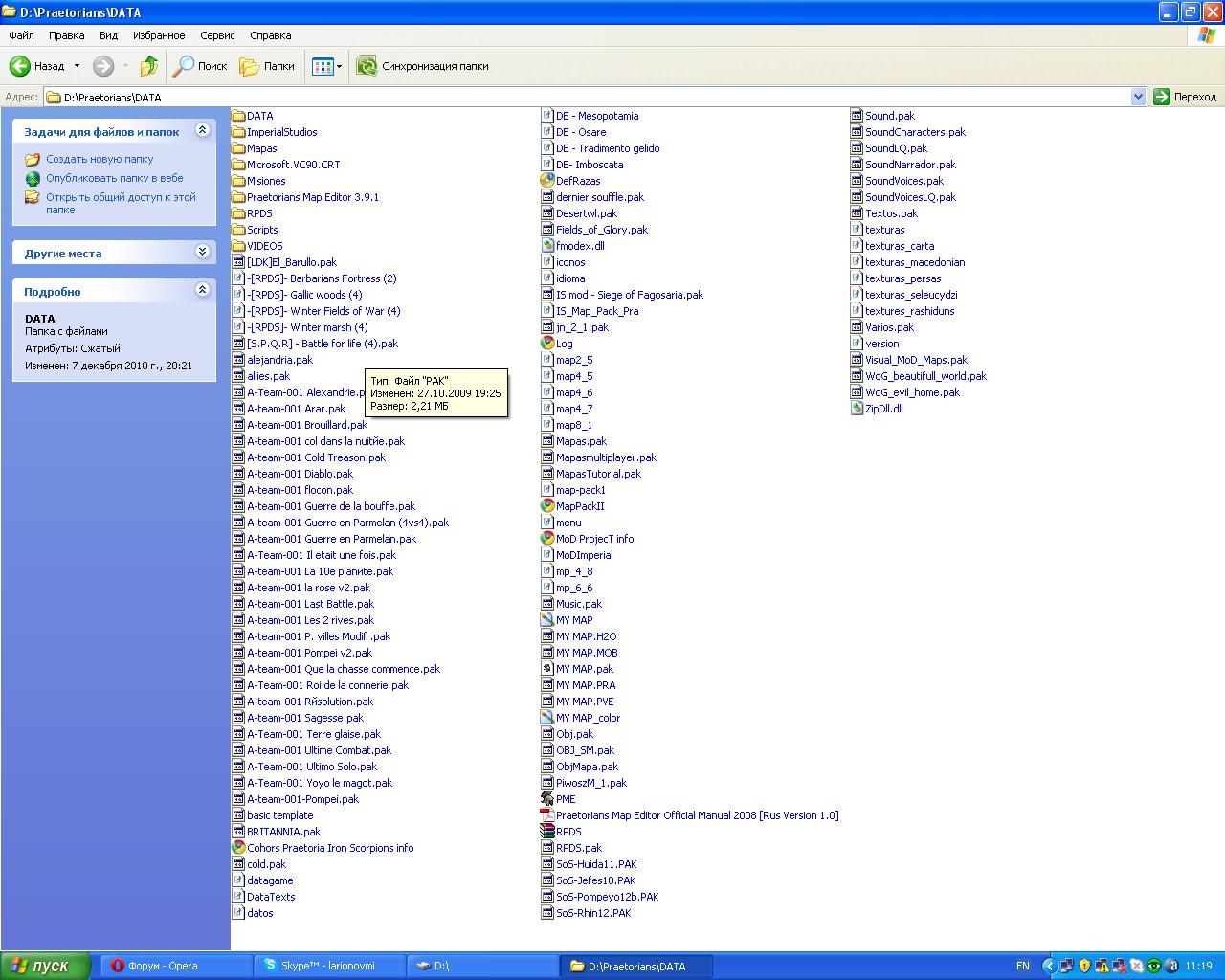The image size is (1225, 980).
Task: Select the file alejandria.pak
Action: coord(272,360)
